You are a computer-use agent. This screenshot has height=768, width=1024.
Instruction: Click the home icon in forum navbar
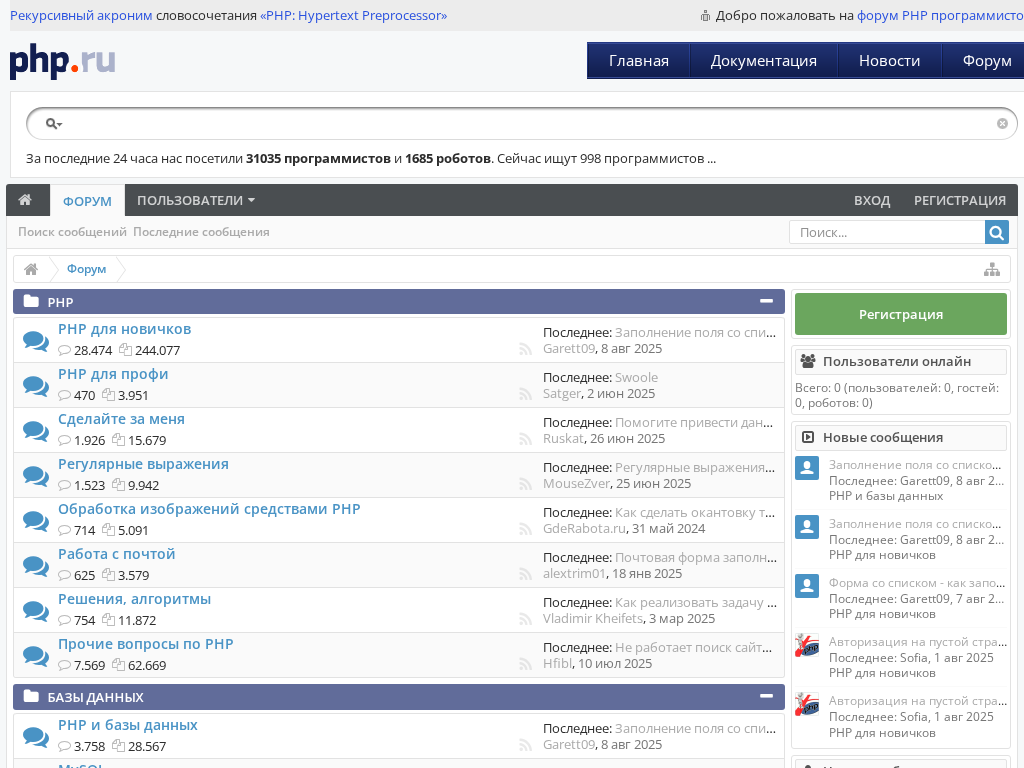[x=25, y=200]
